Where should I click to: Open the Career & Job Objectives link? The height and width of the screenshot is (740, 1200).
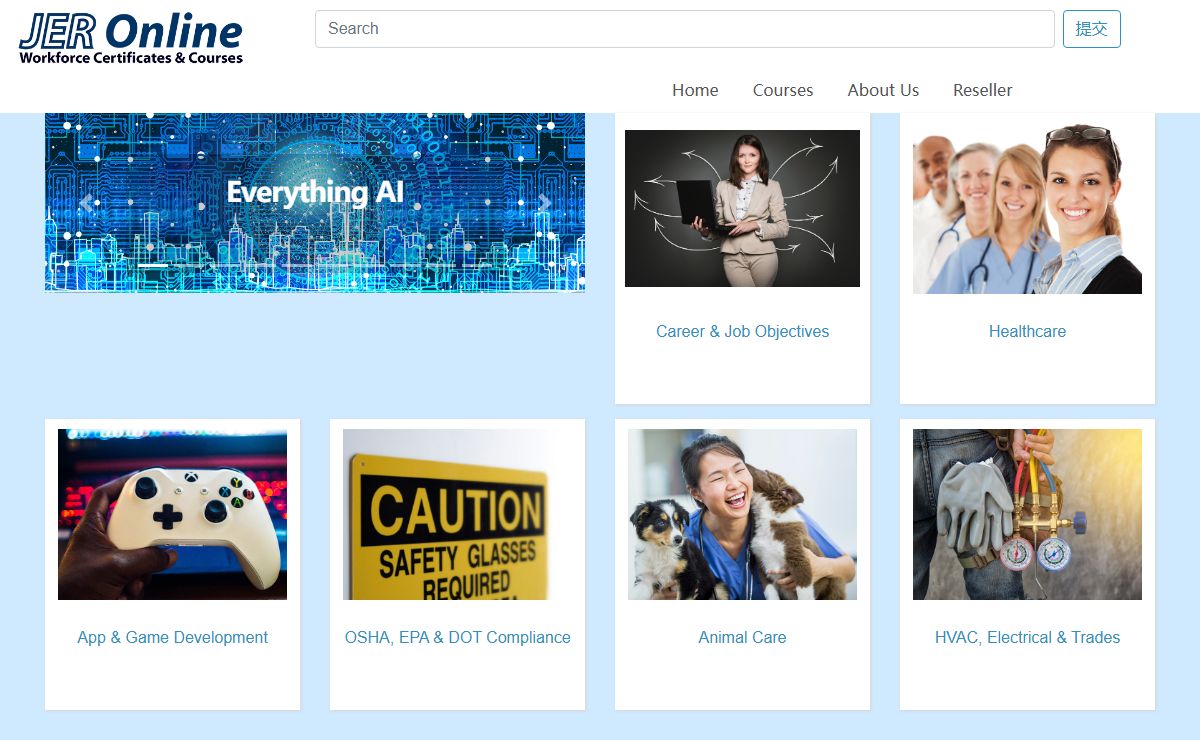pyautogui.click(x=742, y=331)
